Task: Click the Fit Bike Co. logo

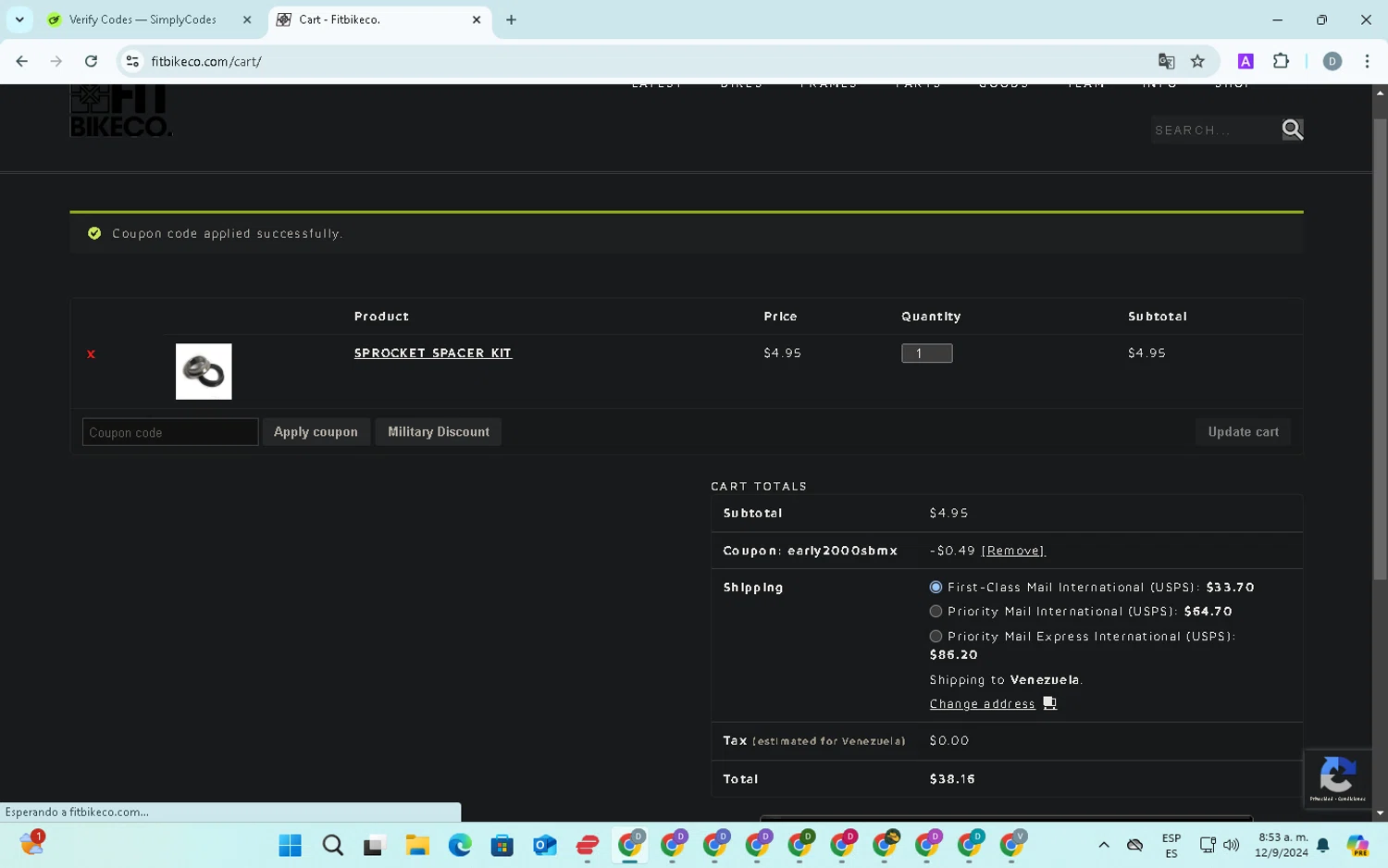Action: 120,111
